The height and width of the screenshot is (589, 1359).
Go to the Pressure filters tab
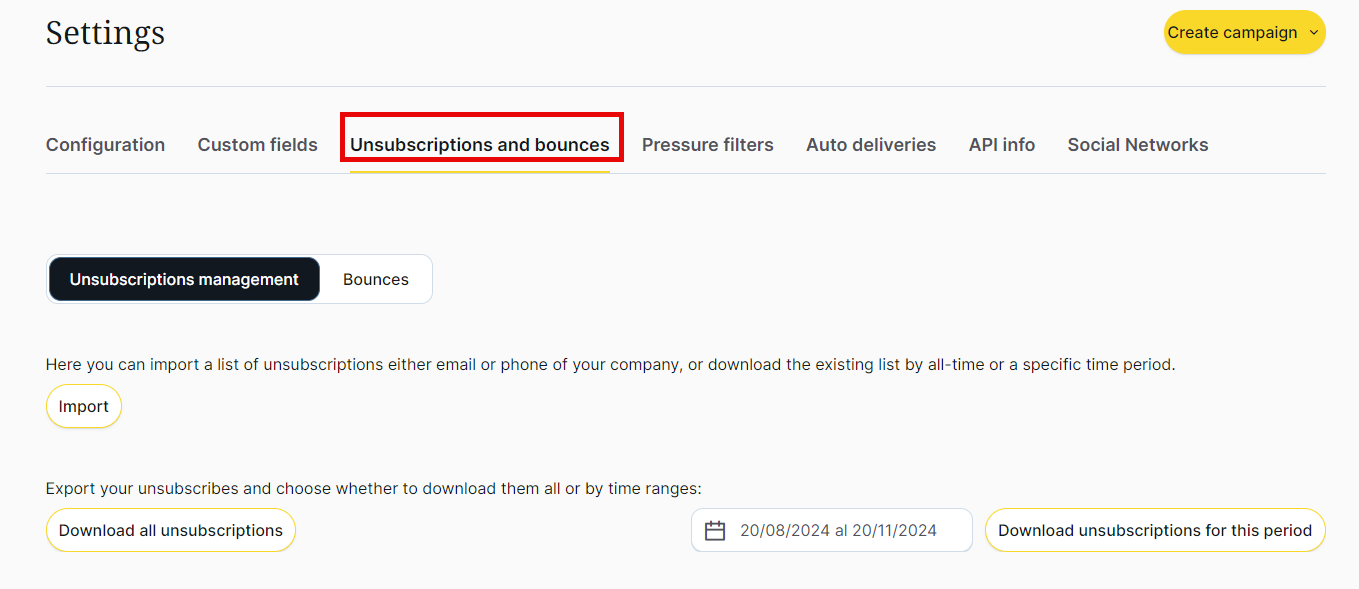tap(707, 145)
